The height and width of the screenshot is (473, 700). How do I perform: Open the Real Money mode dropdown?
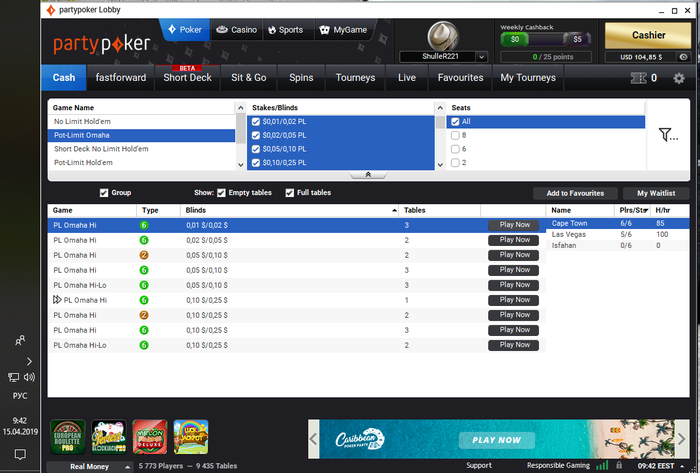[89, 467]
